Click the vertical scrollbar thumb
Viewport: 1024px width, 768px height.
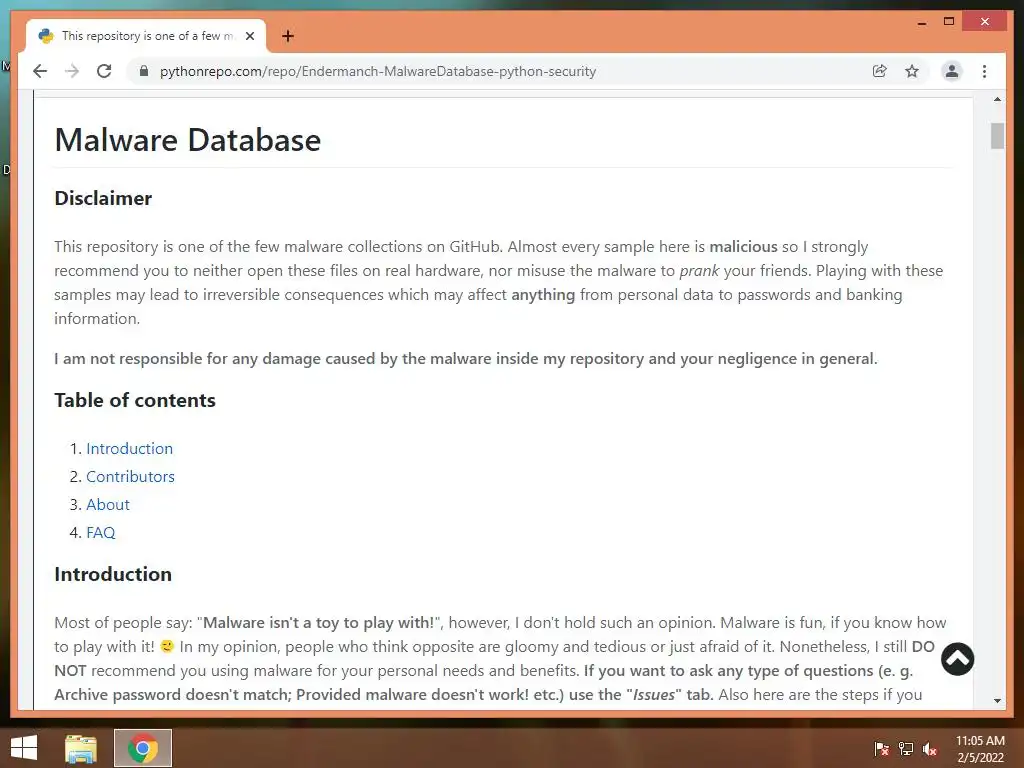997,136
